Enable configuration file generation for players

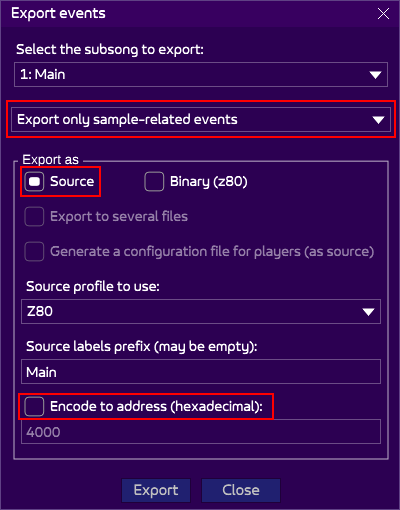click(34, 251)
